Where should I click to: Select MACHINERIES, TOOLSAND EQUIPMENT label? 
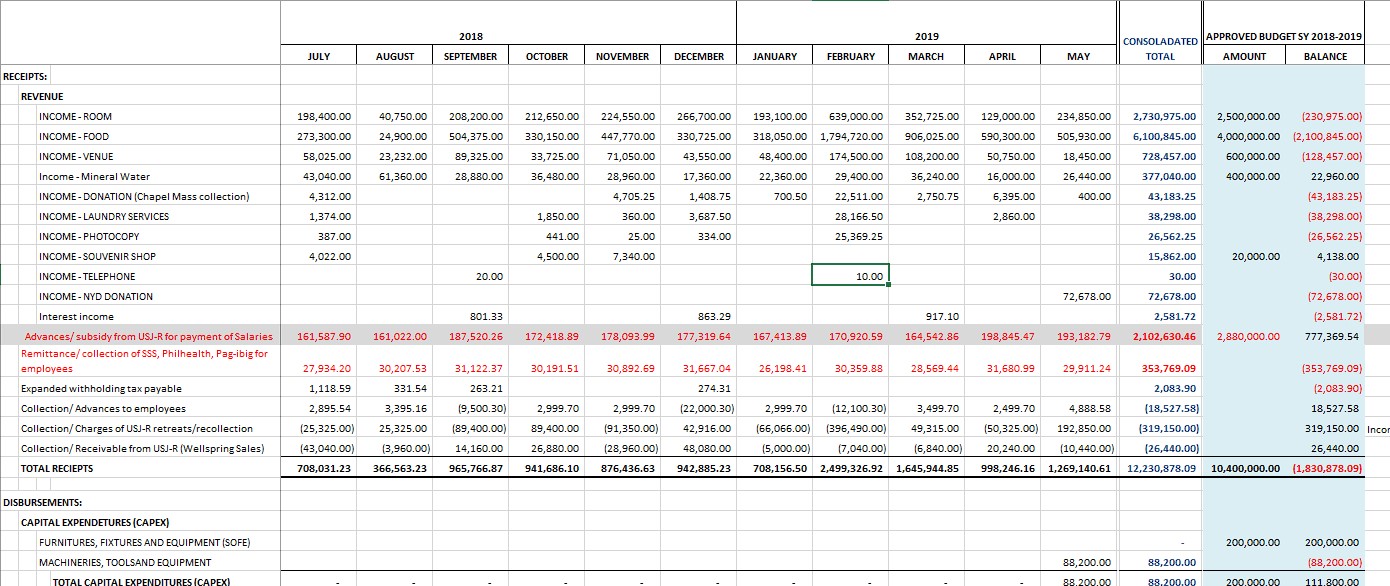tap(125, 563)
